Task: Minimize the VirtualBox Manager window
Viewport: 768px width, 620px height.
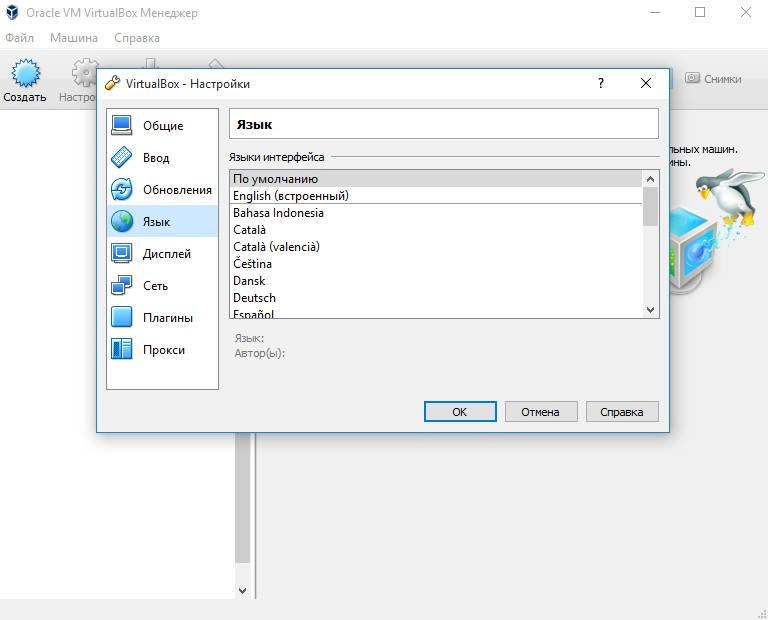Action: tap(655, 12)
